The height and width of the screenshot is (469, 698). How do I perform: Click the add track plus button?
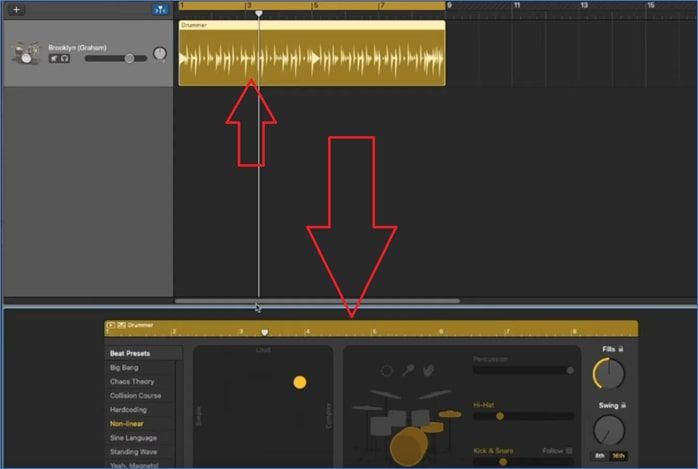16,9
